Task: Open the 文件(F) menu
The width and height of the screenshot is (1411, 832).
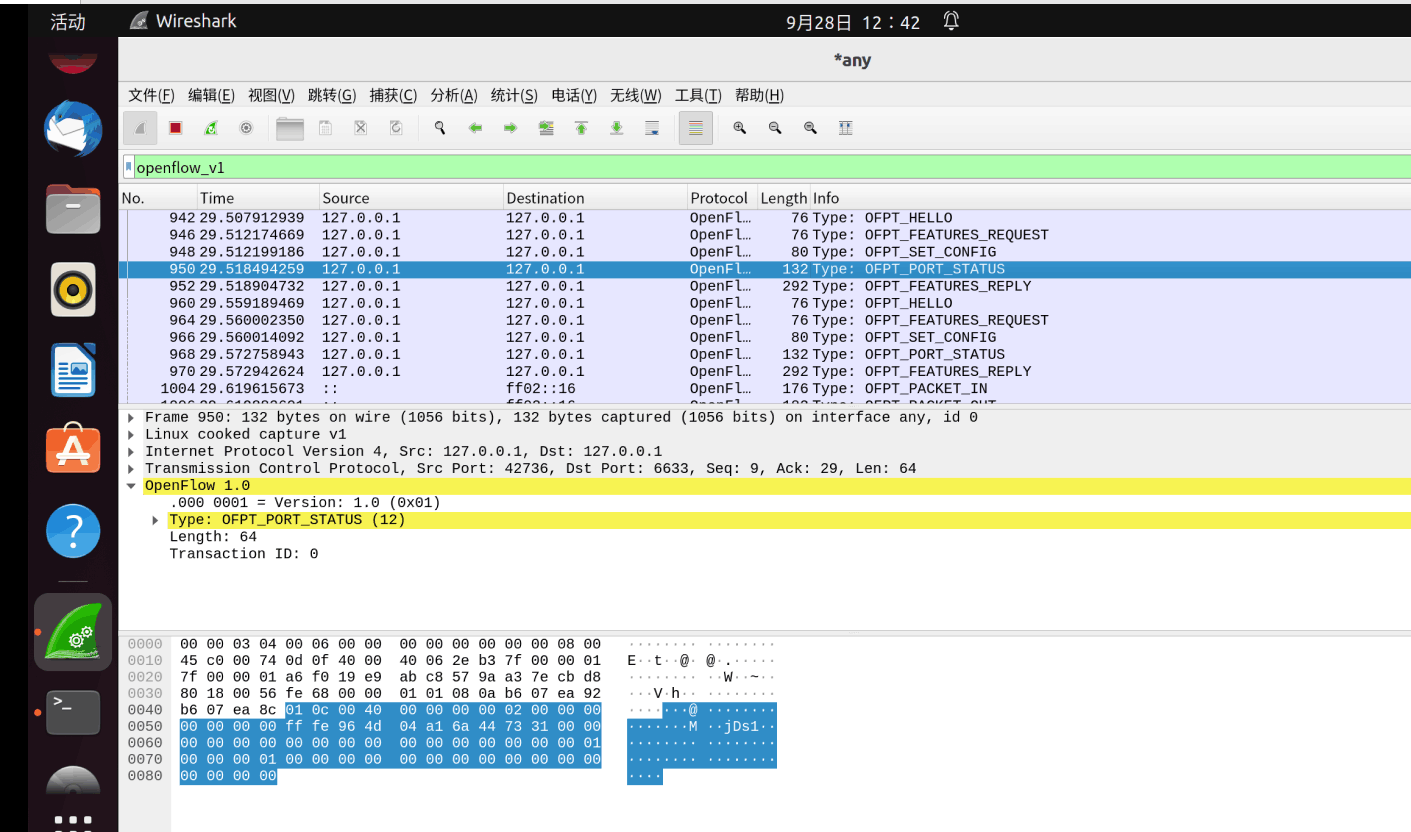Action: coord(151,95)
